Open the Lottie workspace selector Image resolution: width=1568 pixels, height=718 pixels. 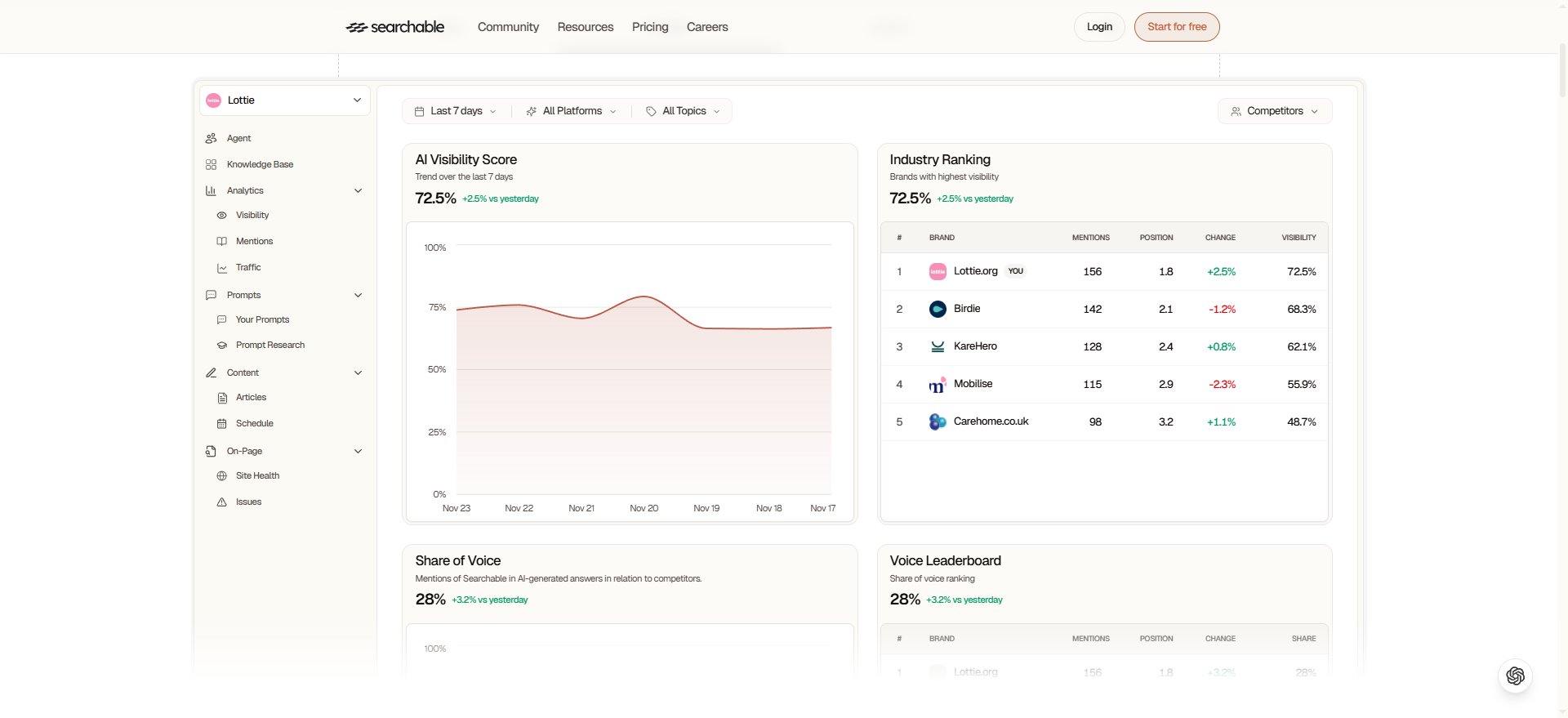tap(284, 100)
